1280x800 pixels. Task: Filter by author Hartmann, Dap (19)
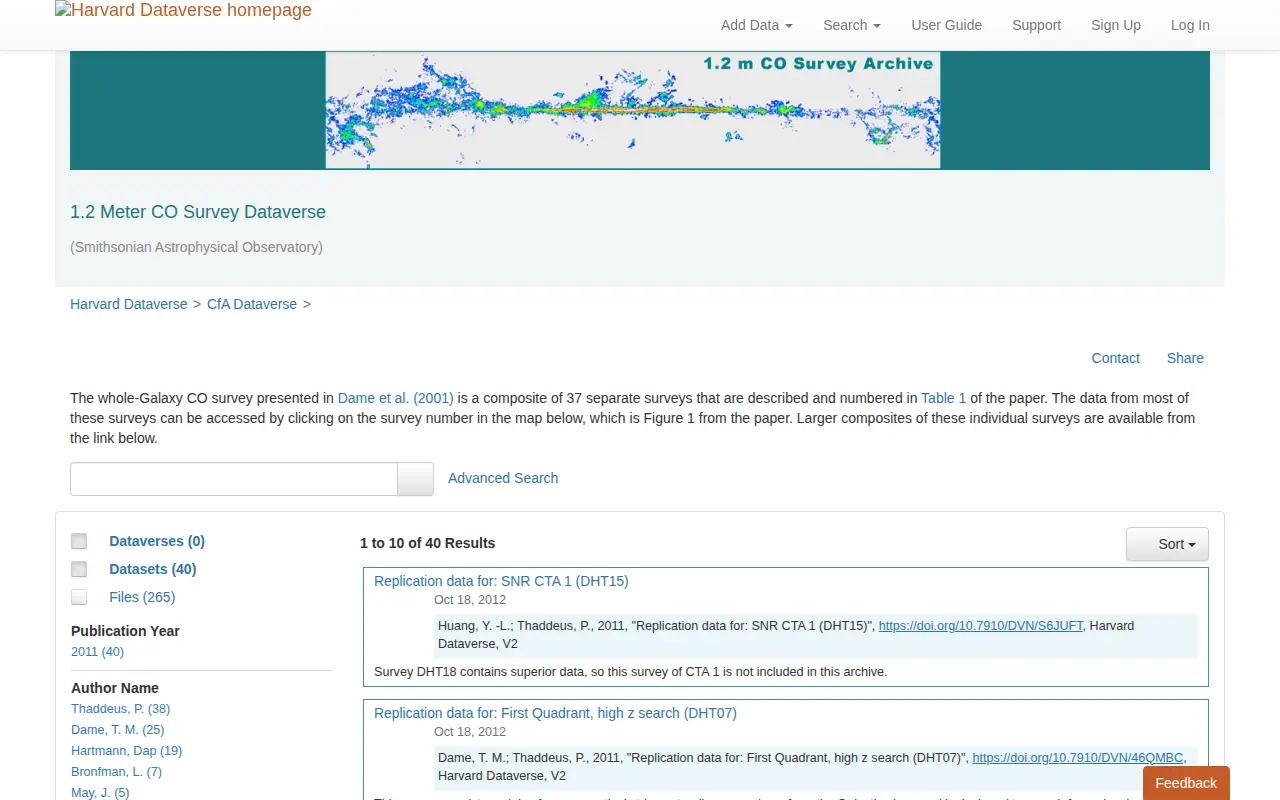pyautogui.click(x=126, y=751)
